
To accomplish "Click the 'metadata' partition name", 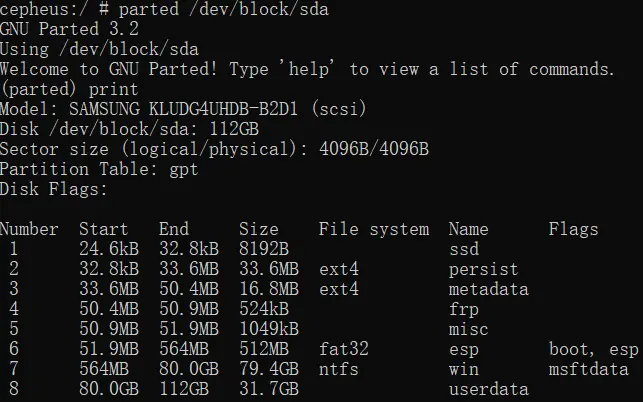I will pyautogui.click(x=489, y=290).
